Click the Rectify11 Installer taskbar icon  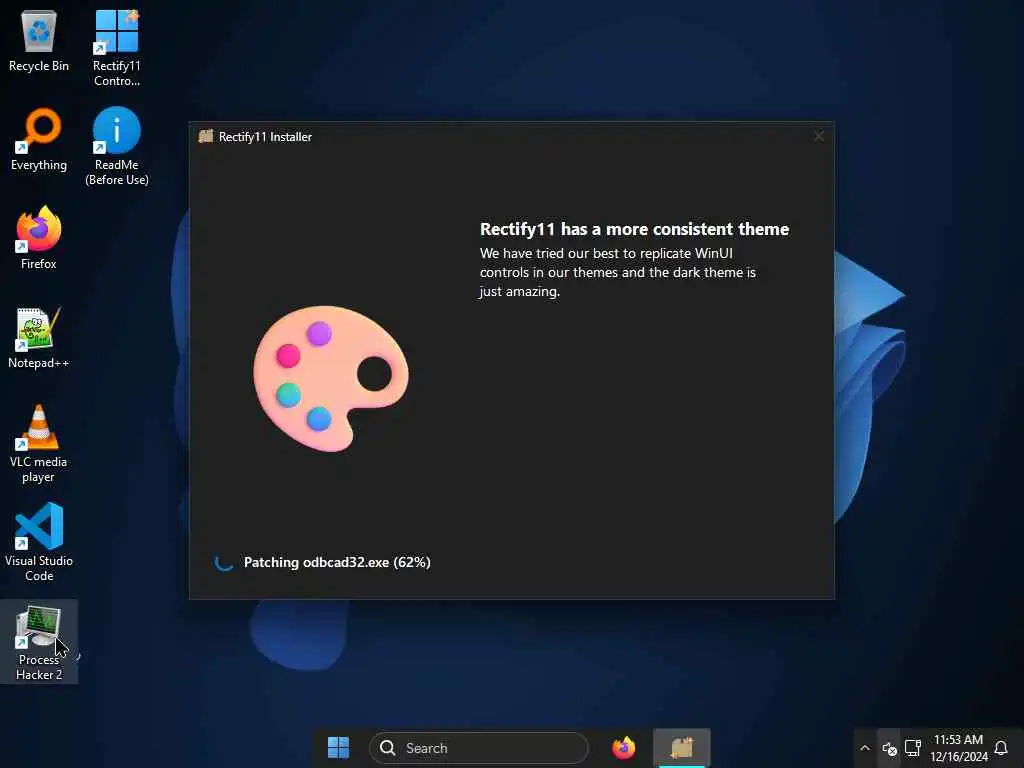pyautogui.click(x=681, y=748)
